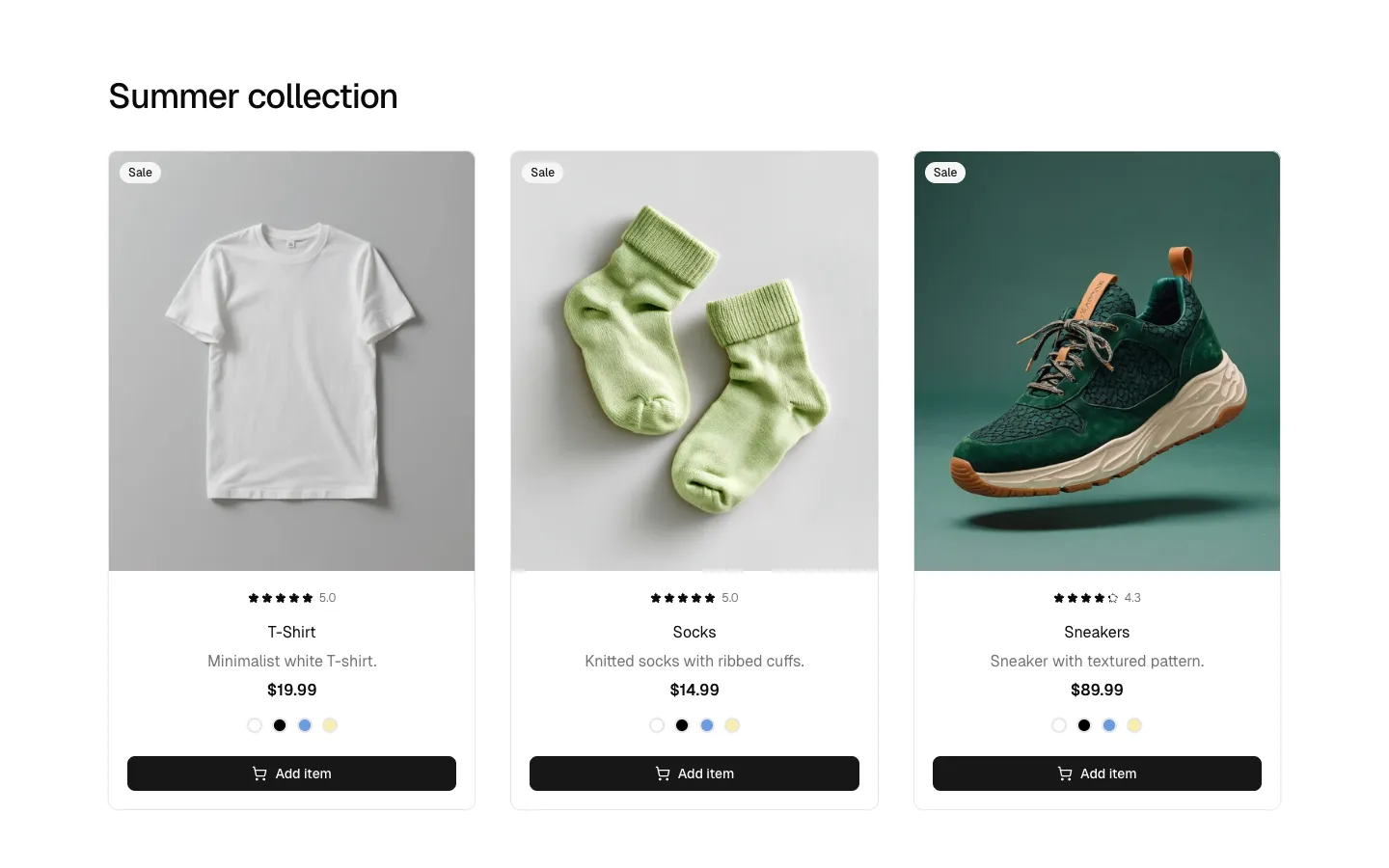This screenshot has width=1389, height=868.
Task: Click Add item for the Sneakers
Action: tap(1097, 773)
